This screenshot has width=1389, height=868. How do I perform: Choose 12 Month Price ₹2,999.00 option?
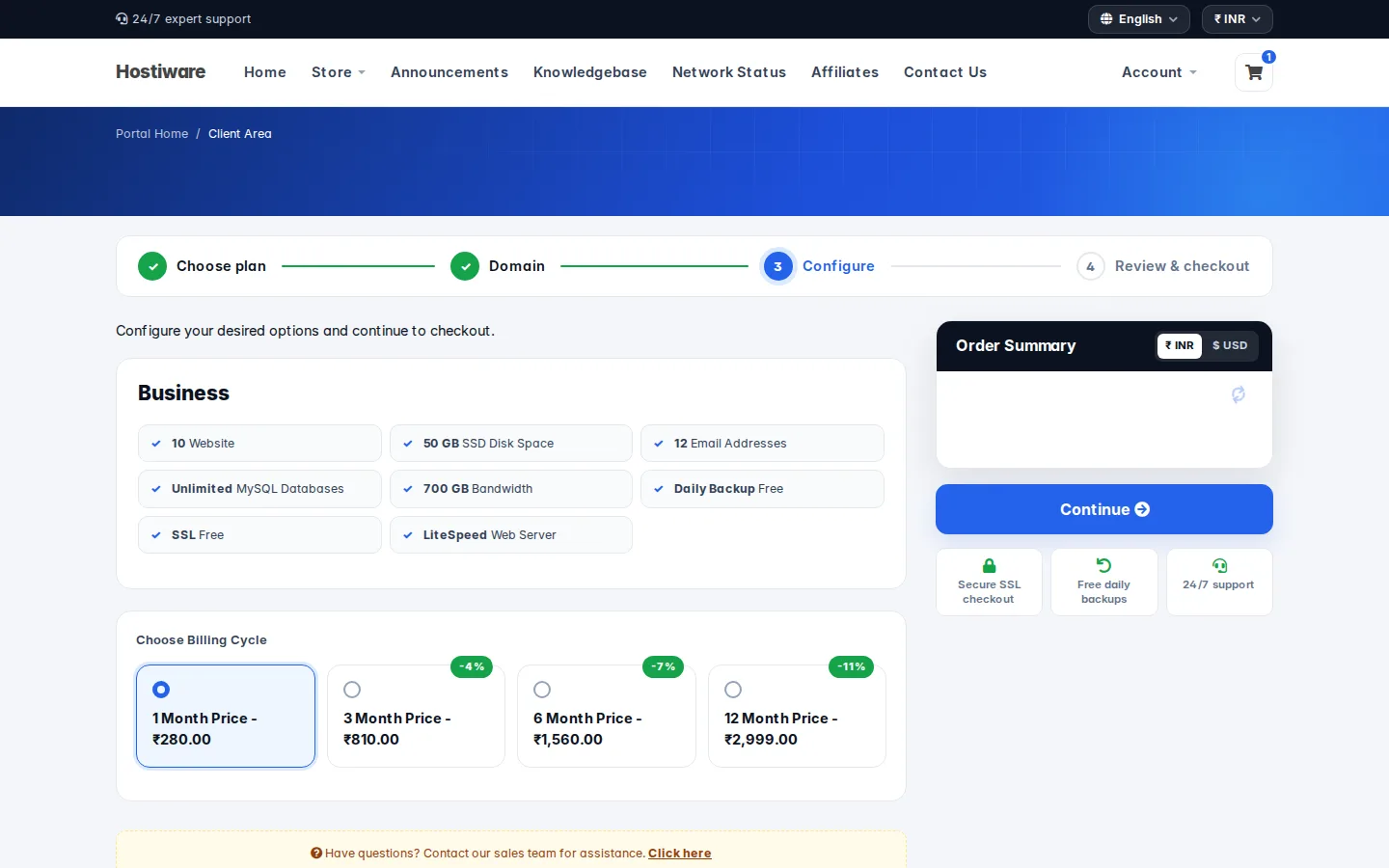pyautogui.click(x=797, y=716)
